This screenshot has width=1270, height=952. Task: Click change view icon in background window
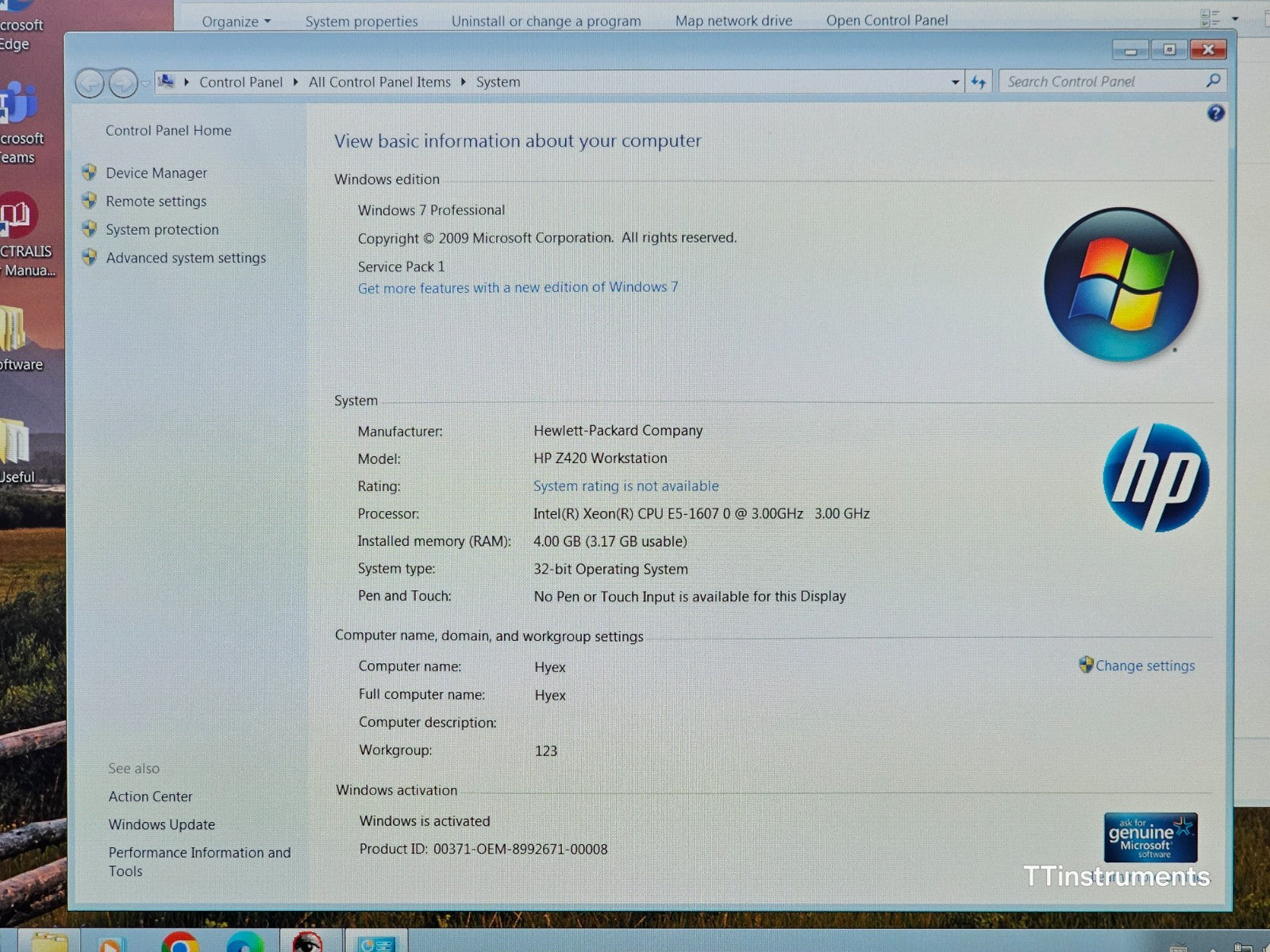click(x=1210, y=17)
